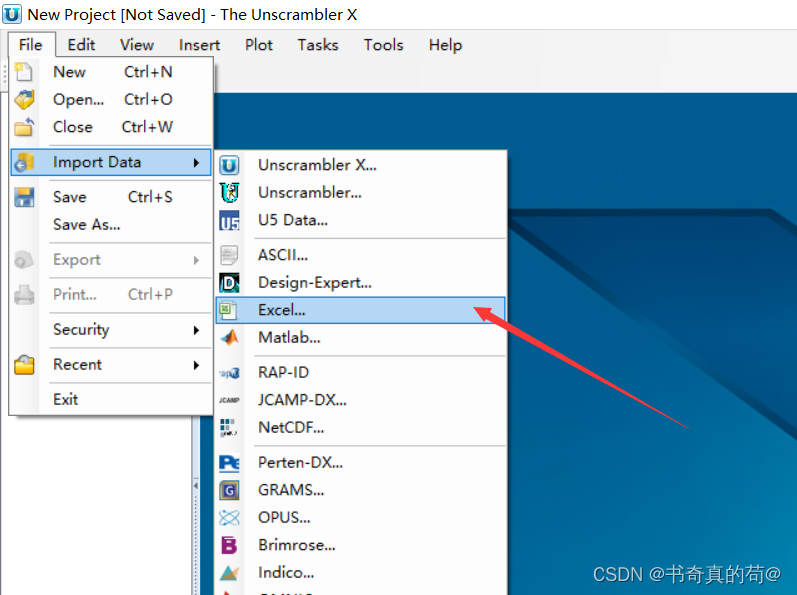This screenshot has width=797, height=595.
Task: Choose Close from the File menu
Action: tap(111, 127)
